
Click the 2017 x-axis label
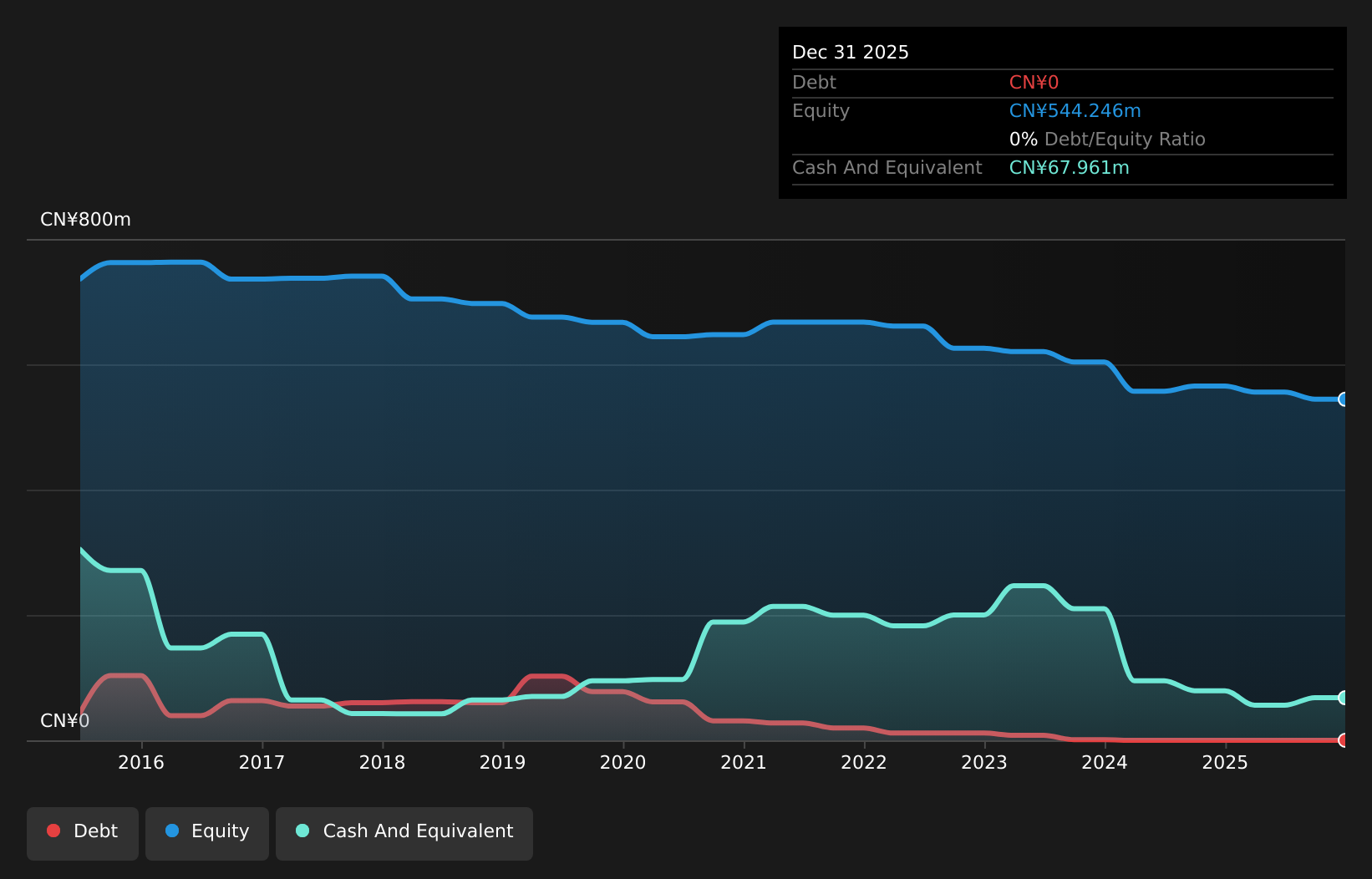coord(262,763)
